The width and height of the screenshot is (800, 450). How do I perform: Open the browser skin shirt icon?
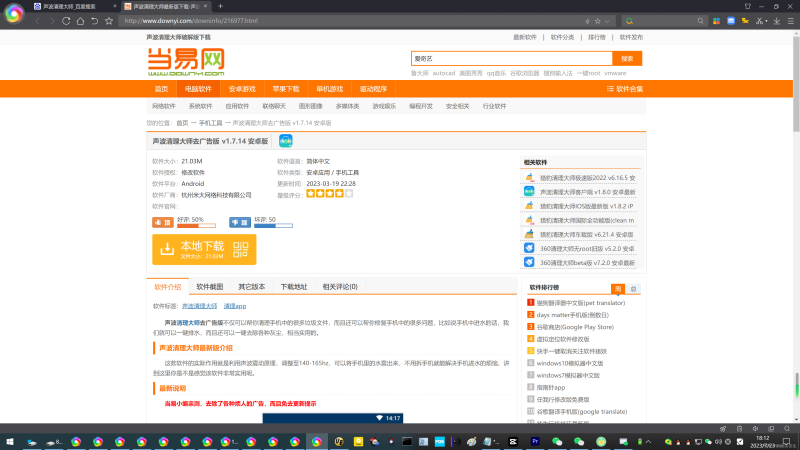[x=747, y=6]
